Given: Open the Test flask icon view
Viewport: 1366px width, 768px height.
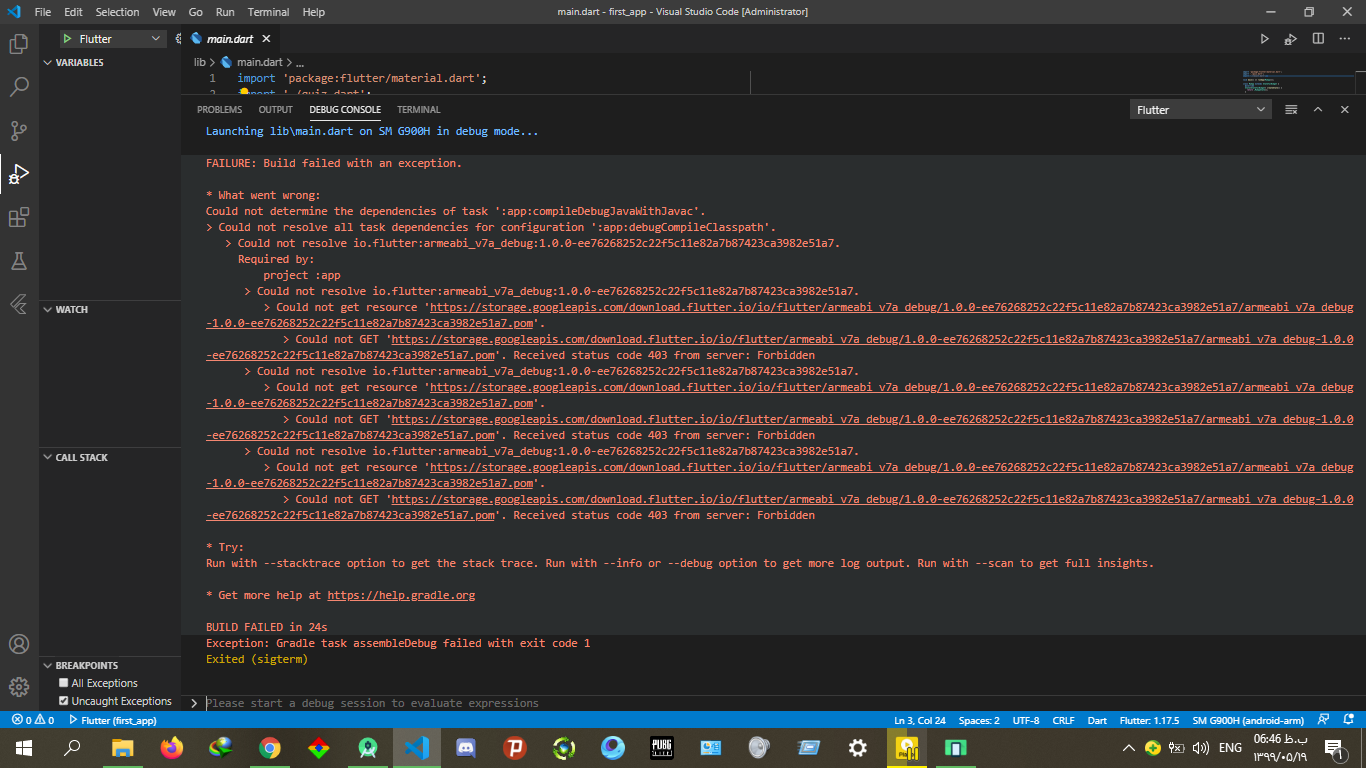Looking at the screenshot, I should click(x=19, y=261).
